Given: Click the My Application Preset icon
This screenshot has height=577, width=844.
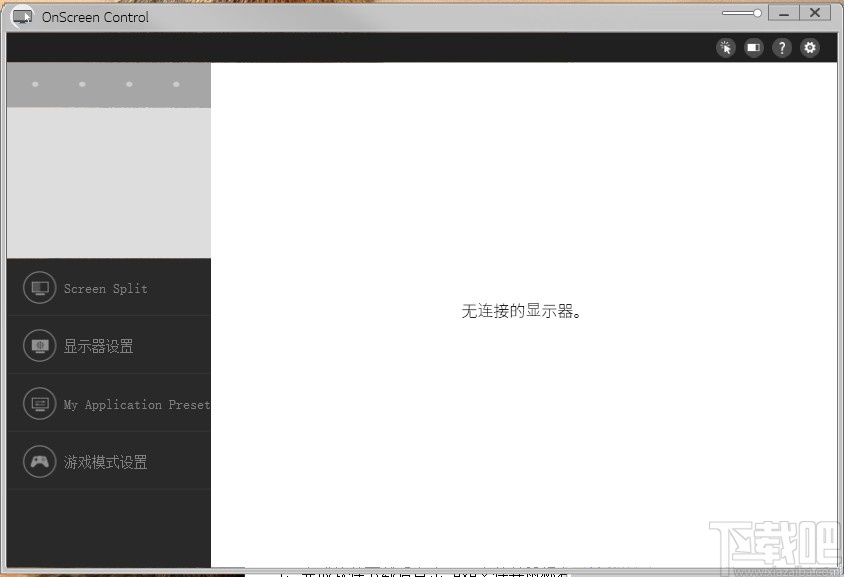Looking at the screenshot, I should point(39,403).
